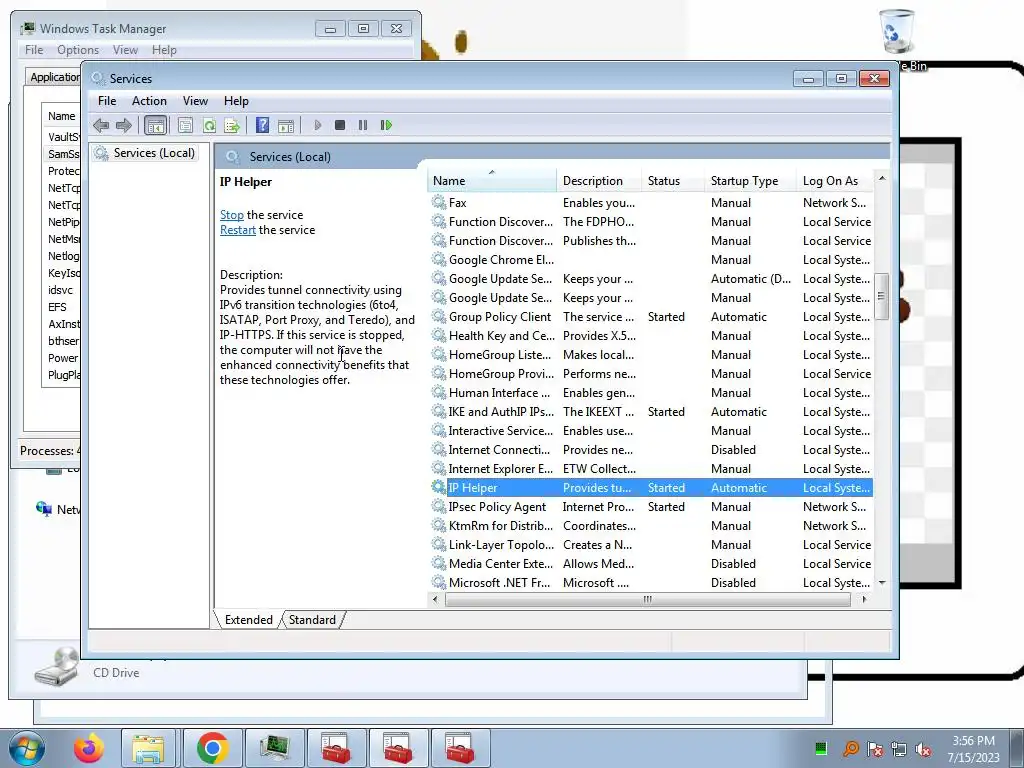This screenshot has width=1024, height=768.
Task: Click the clock showing 3:56 PM
Action: coord(973,741)
